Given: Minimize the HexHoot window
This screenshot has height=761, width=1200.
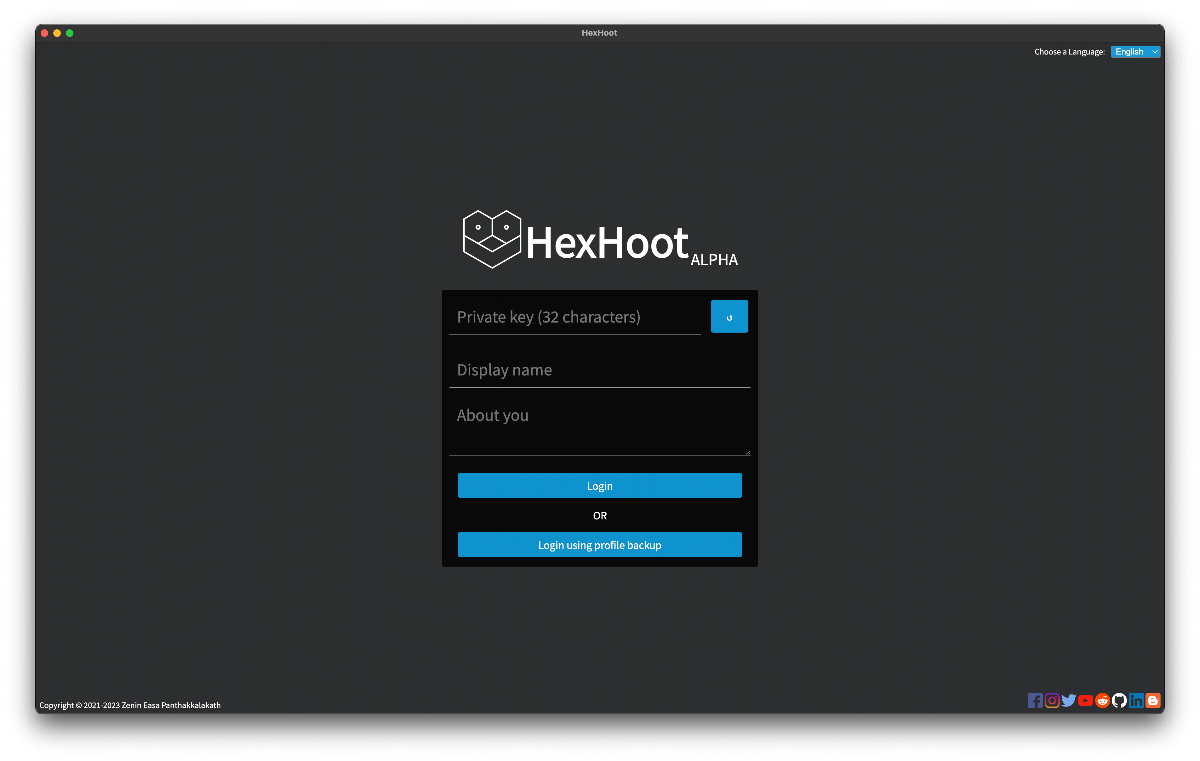Looking at the screenshot, I should click(x=57, y=33).
